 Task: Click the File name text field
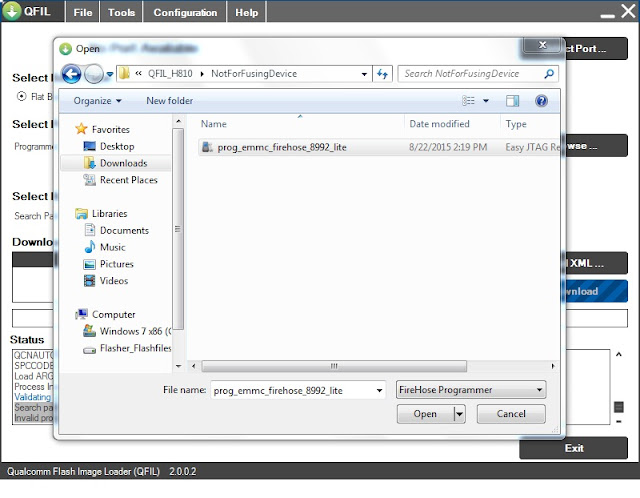pos(292,390)
